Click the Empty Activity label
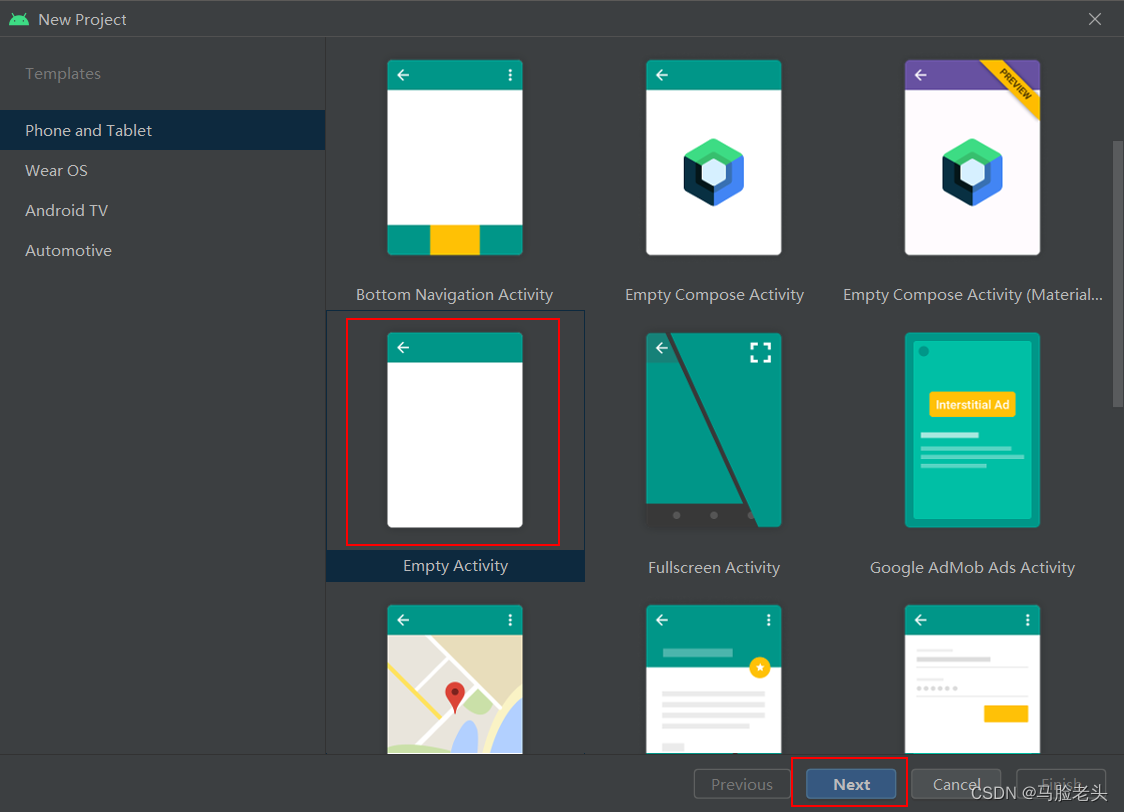Viewport: 1124px width, 812px height. (455, 565)
